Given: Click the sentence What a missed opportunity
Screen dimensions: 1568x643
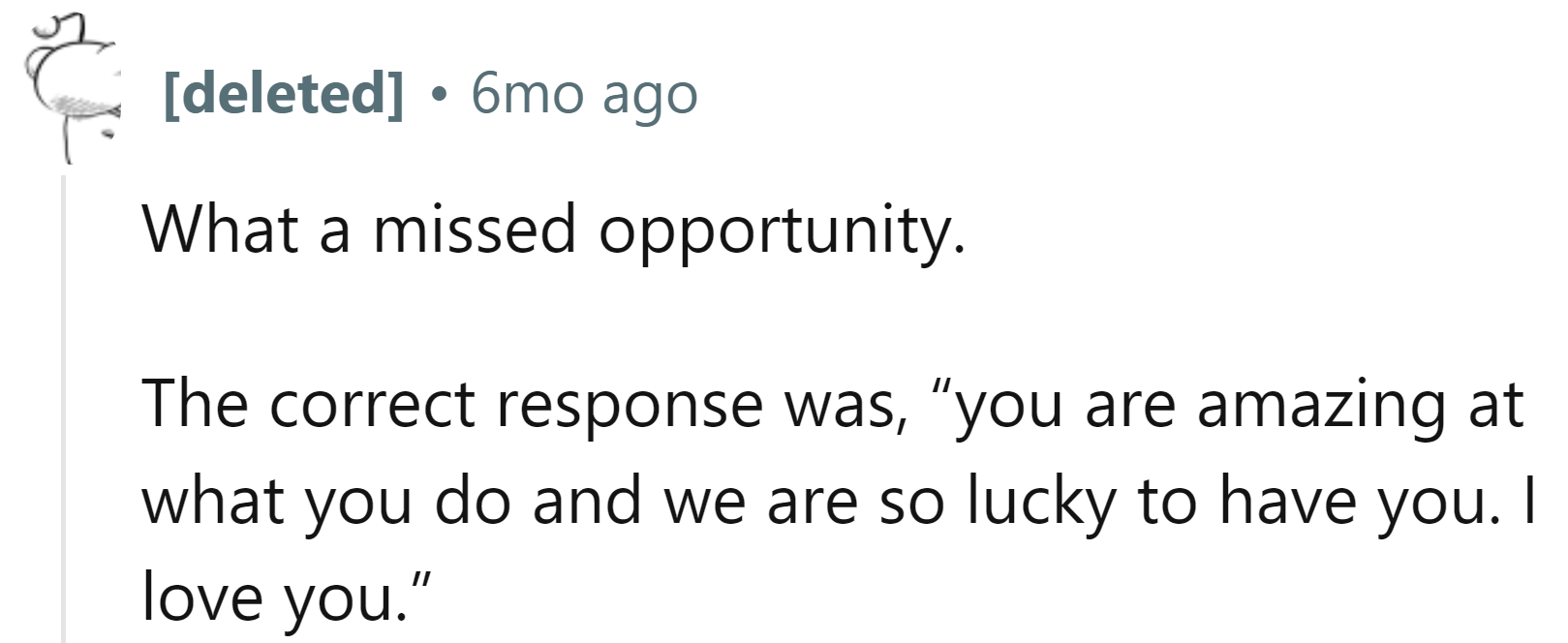Looking at the screenshot, I should (554, 230).
